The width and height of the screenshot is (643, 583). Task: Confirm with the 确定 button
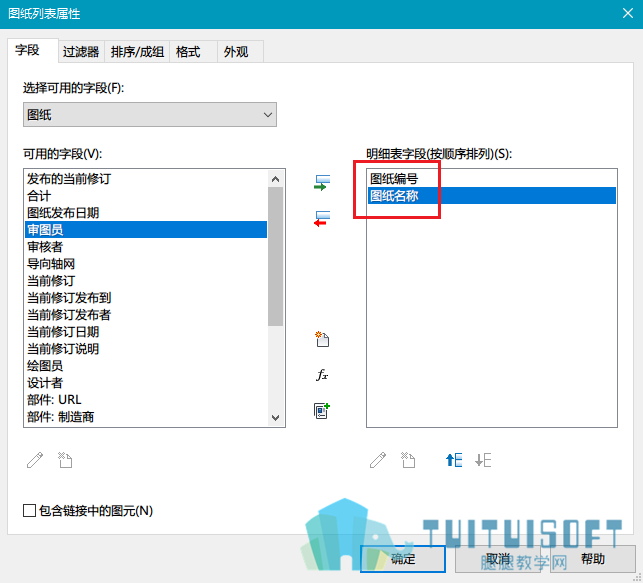tap(403, 558)
